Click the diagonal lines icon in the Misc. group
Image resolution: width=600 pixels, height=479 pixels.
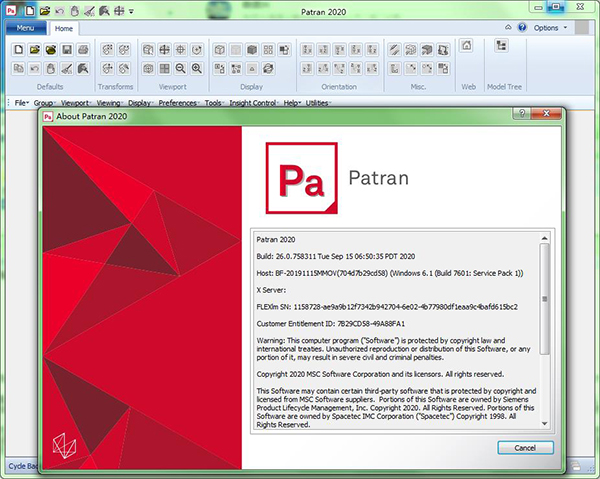(395, 50)
